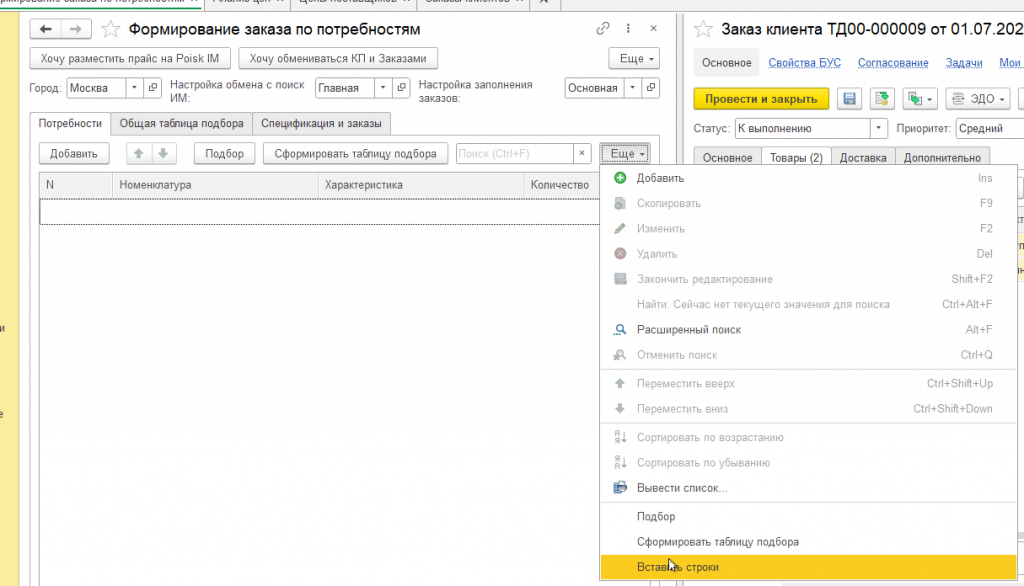Expand the Город dropdown
1024x586 pixels.
tap(134, 88)
